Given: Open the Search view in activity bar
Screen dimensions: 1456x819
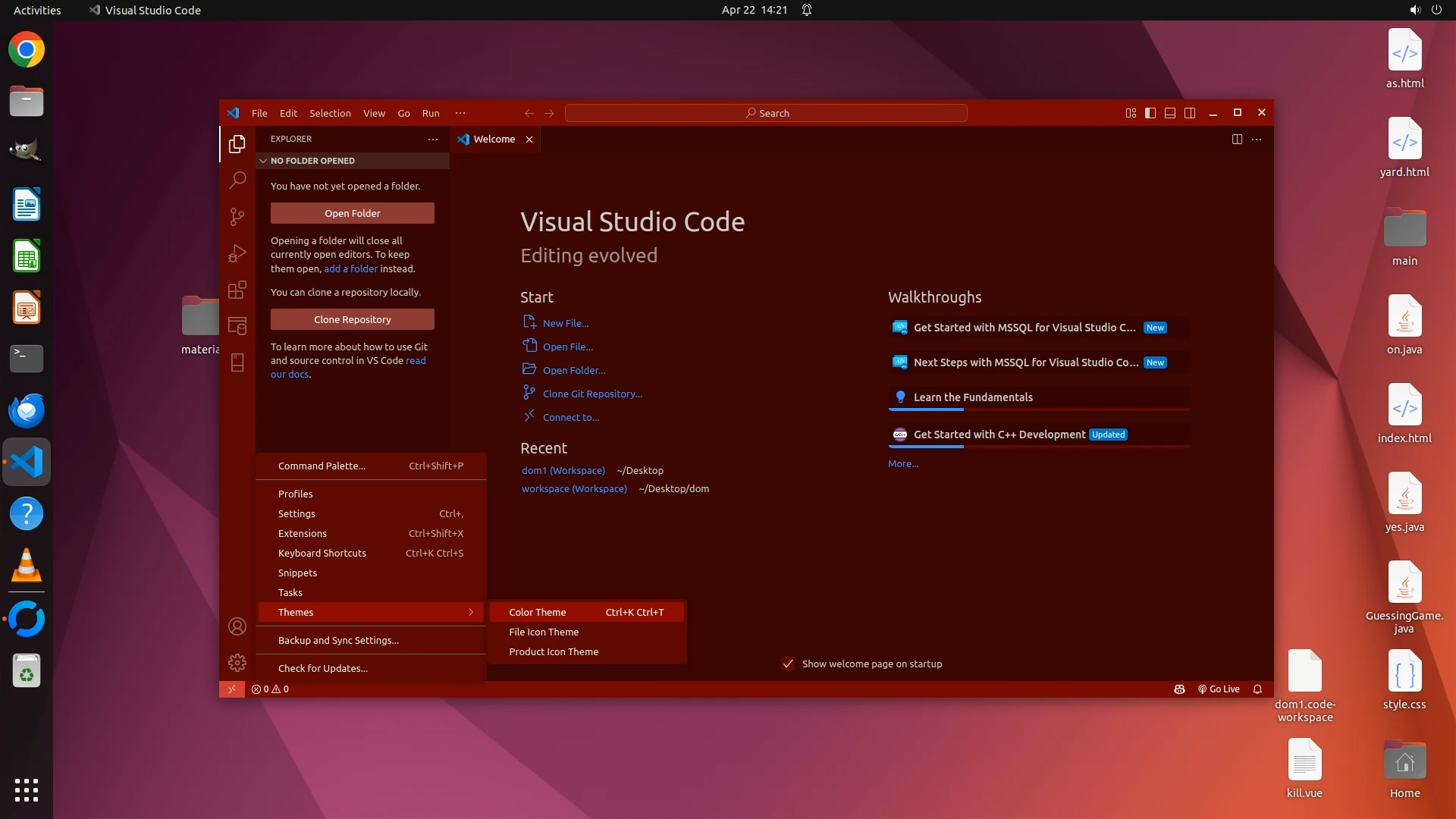Looking at the screenshot, I should [x=237, y=180].
